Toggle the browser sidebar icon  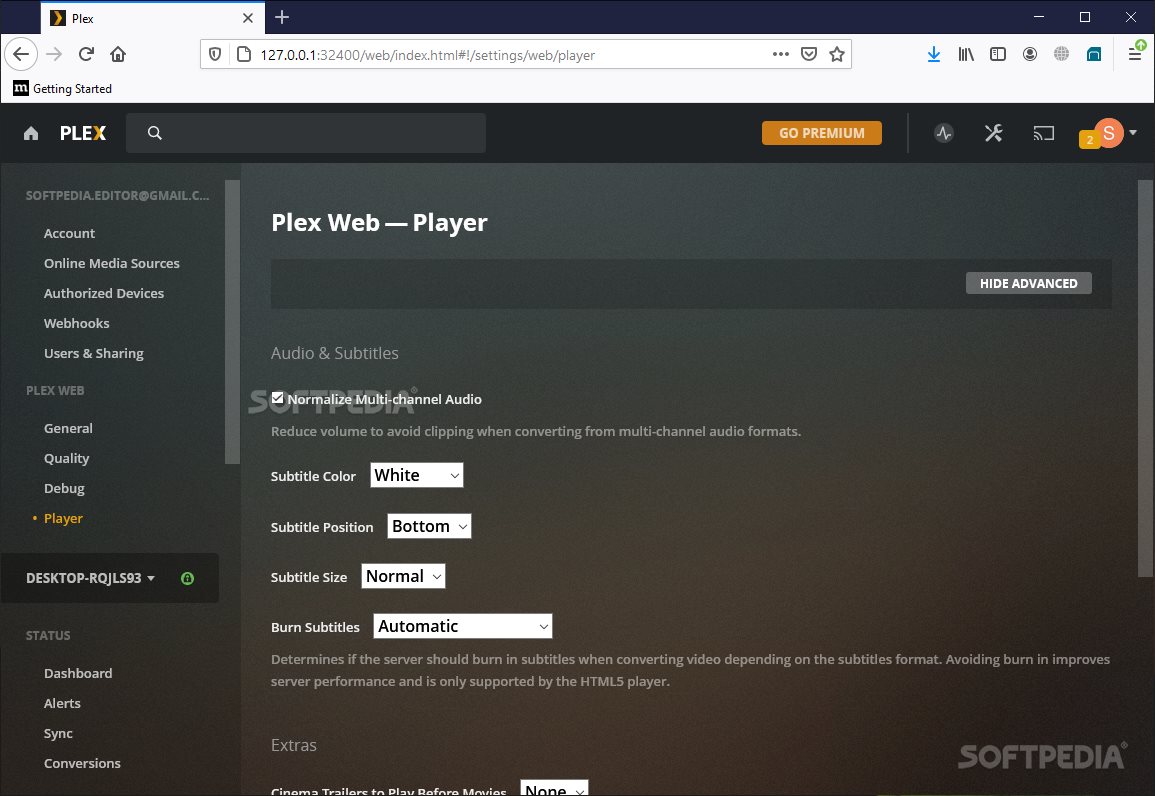[x=997, y=54]
